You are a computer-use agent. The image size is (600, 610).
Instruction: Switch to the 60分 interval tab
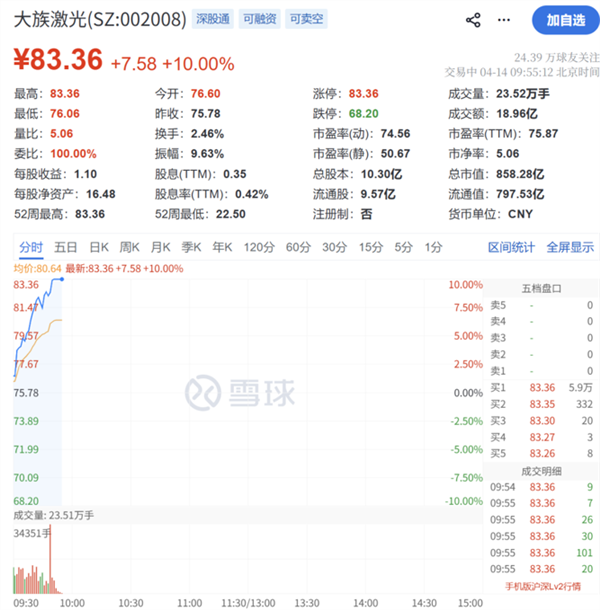[298, 247]
